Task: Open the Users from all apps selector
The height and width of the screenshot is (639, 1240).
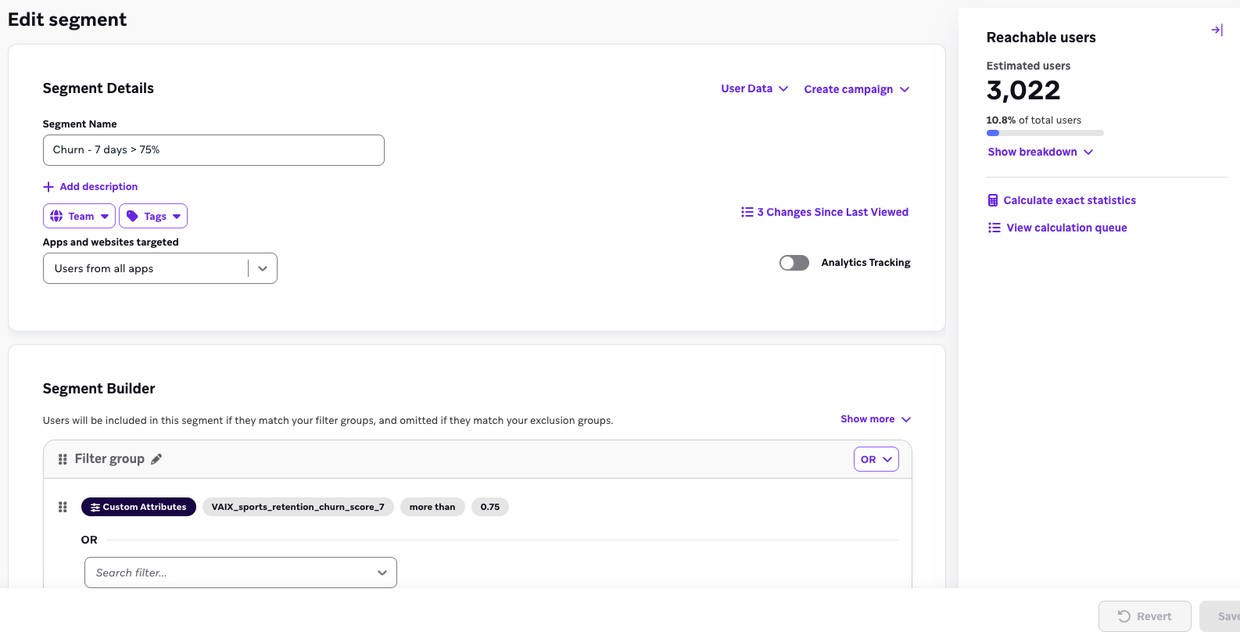Action: pos(160,268)
